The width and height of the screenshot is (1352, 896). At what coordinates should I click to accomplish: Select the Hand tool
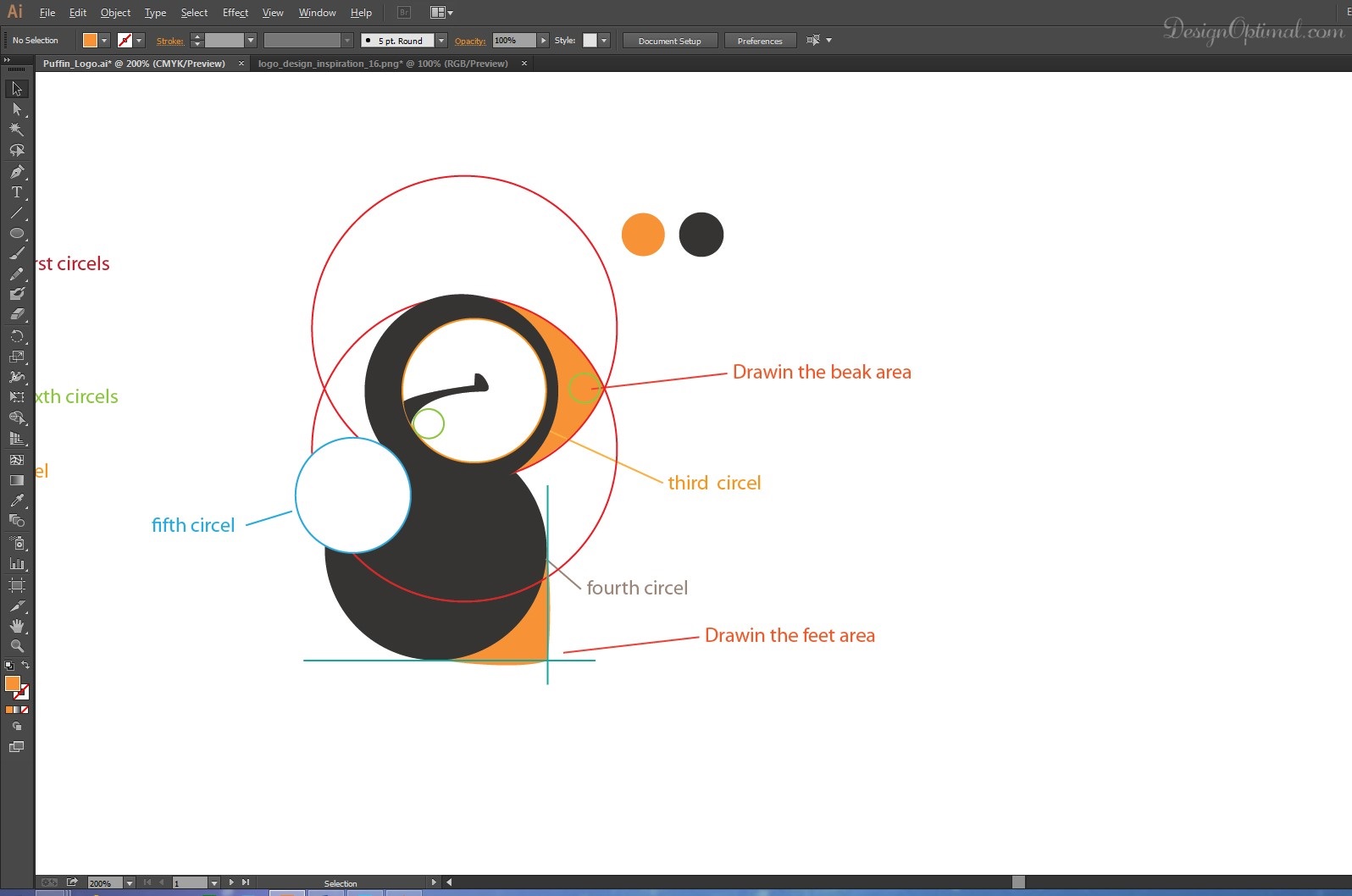pyautogui.click(x=16, y=626)
